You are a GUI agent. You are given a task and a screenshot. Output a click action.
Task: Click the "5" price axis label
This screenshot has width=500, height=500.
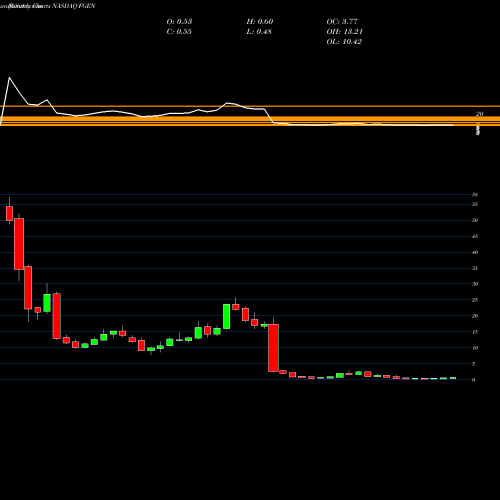coord(474,364)
